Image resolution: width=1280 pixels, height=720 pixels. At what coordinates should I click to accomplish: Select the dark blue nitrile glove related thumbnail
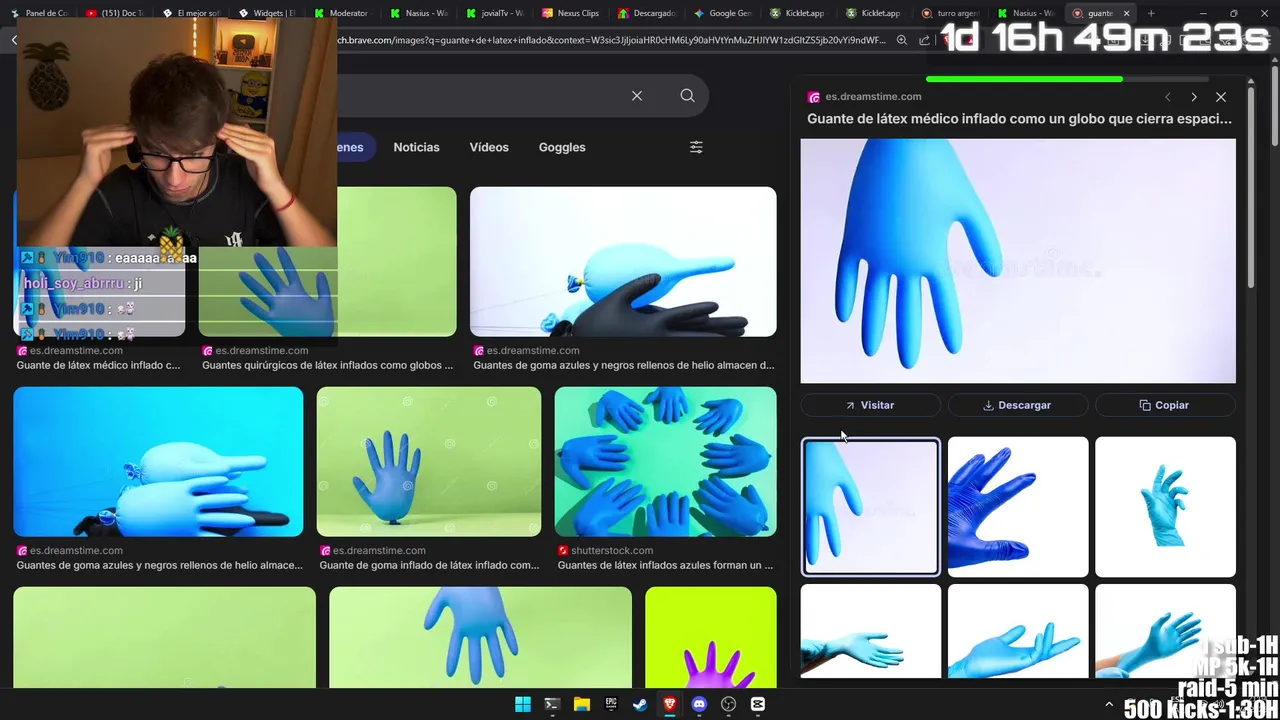(x=1018, y=507)
